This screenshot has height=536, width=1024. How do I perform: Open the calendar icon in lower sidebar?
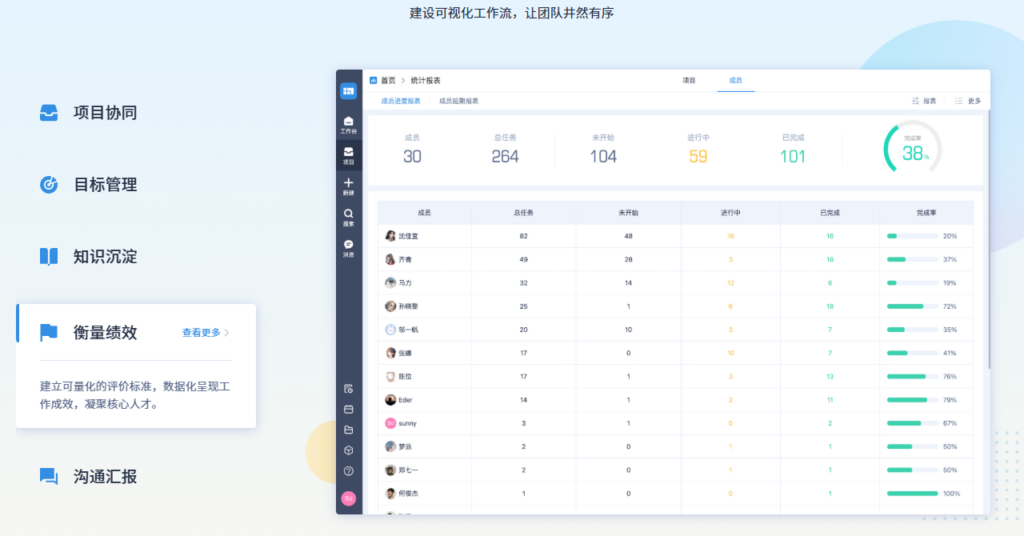pos(349,409)
